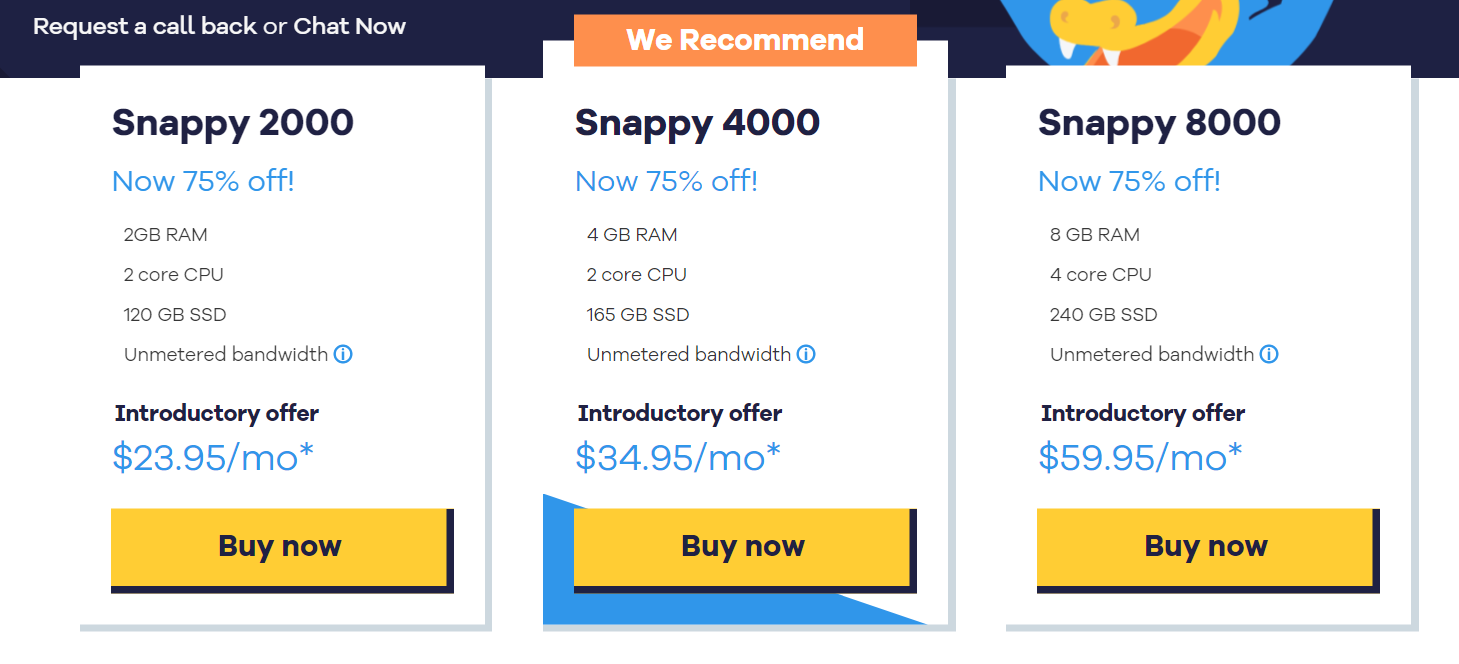Click the $59.95/mo price text
The width and height of the screenshot is (1459, 664).
click(1140, 457)
